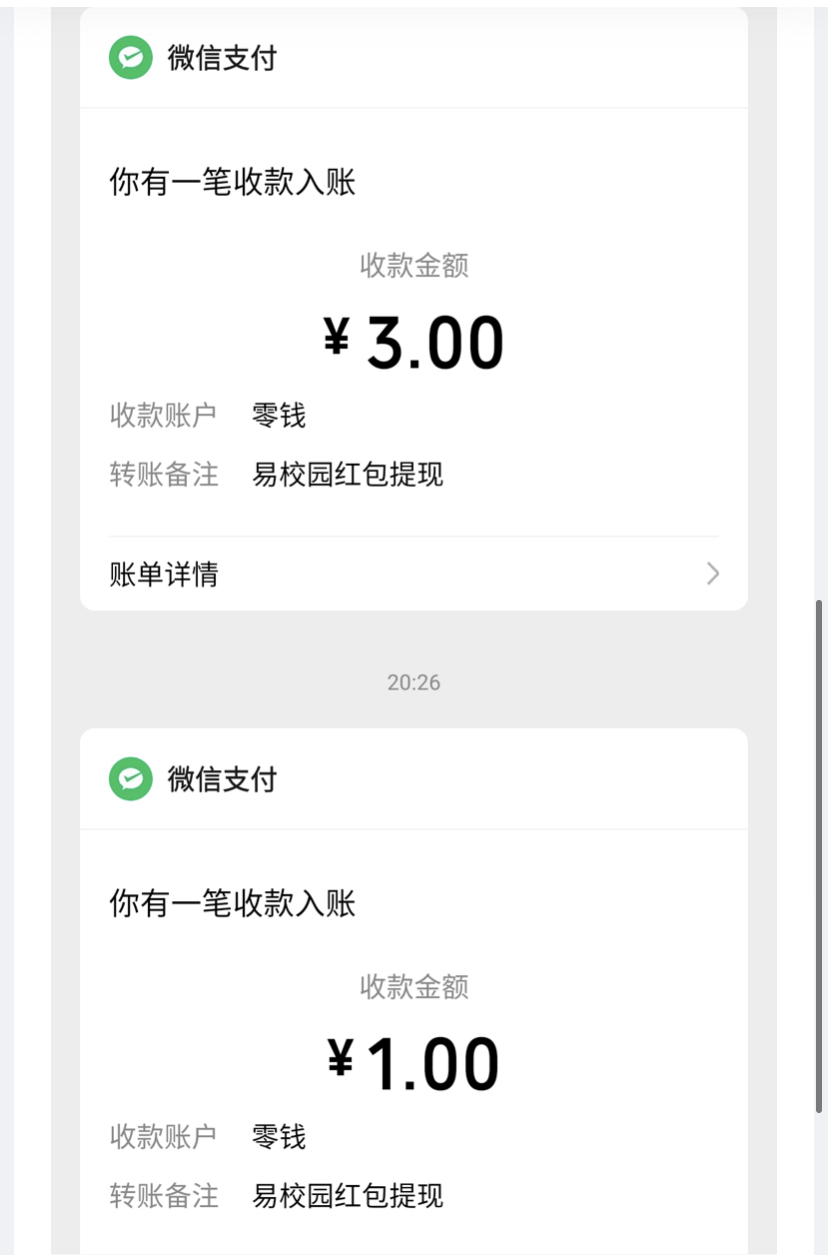Click the 转账备注 label in the ¥3.00 card
This screenshot has height=1255, width=828.
click(x=163, y=474)
